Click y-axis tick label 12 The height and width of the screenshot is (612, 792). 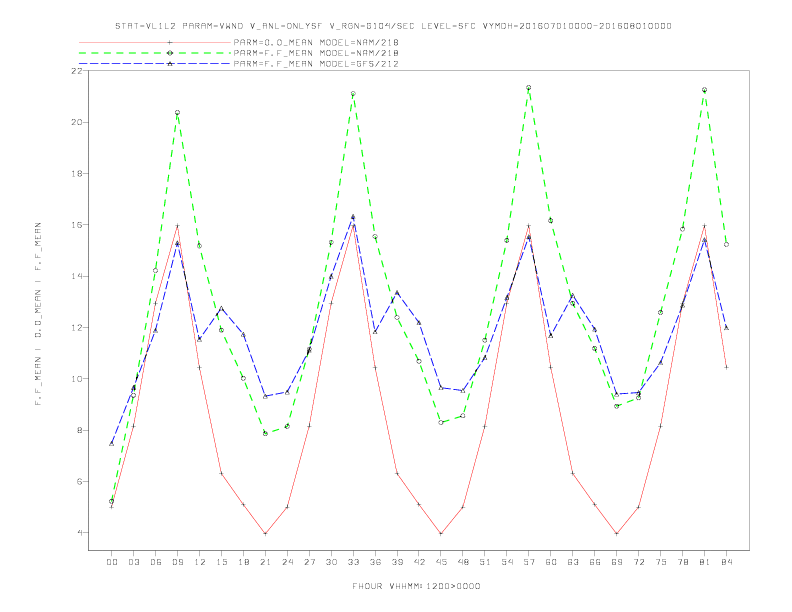pyautogui.click(x=77, y=327)
